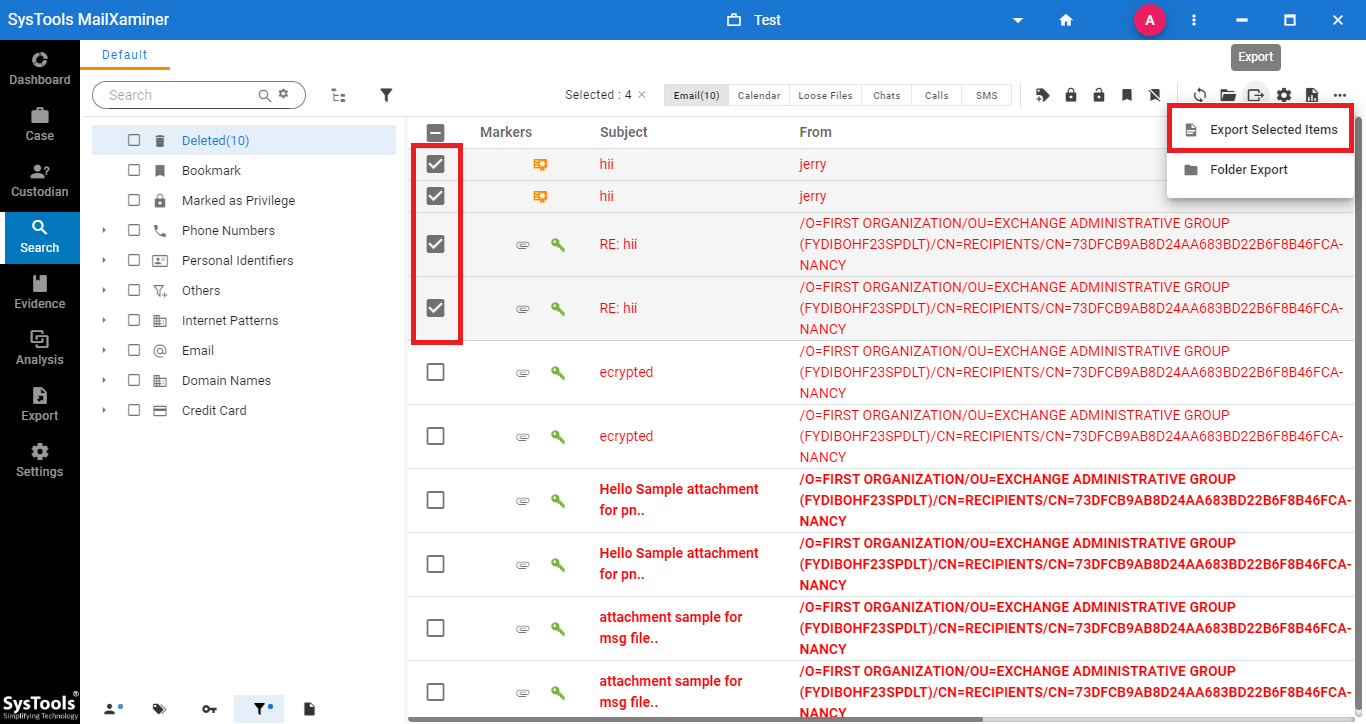Check the Deleted(10) folder checkbox

tap(134, 140)
